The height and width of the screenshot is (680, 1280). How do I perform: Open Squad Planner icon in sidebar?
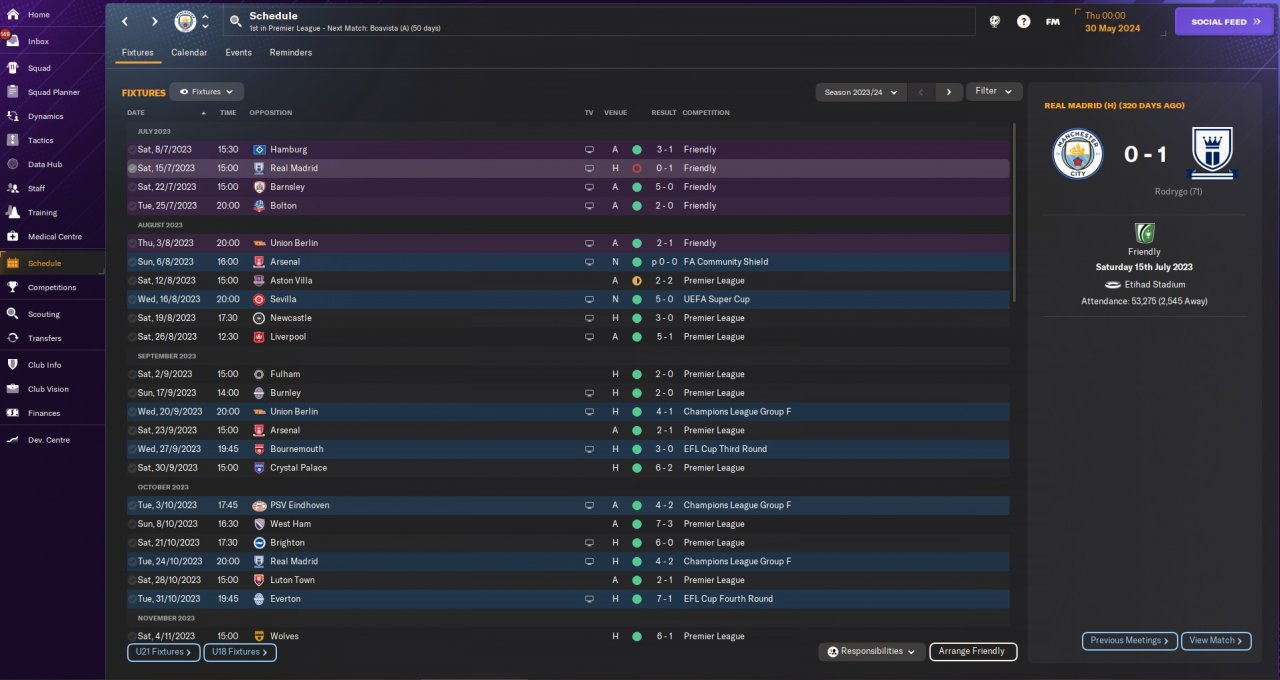point(13,92)
